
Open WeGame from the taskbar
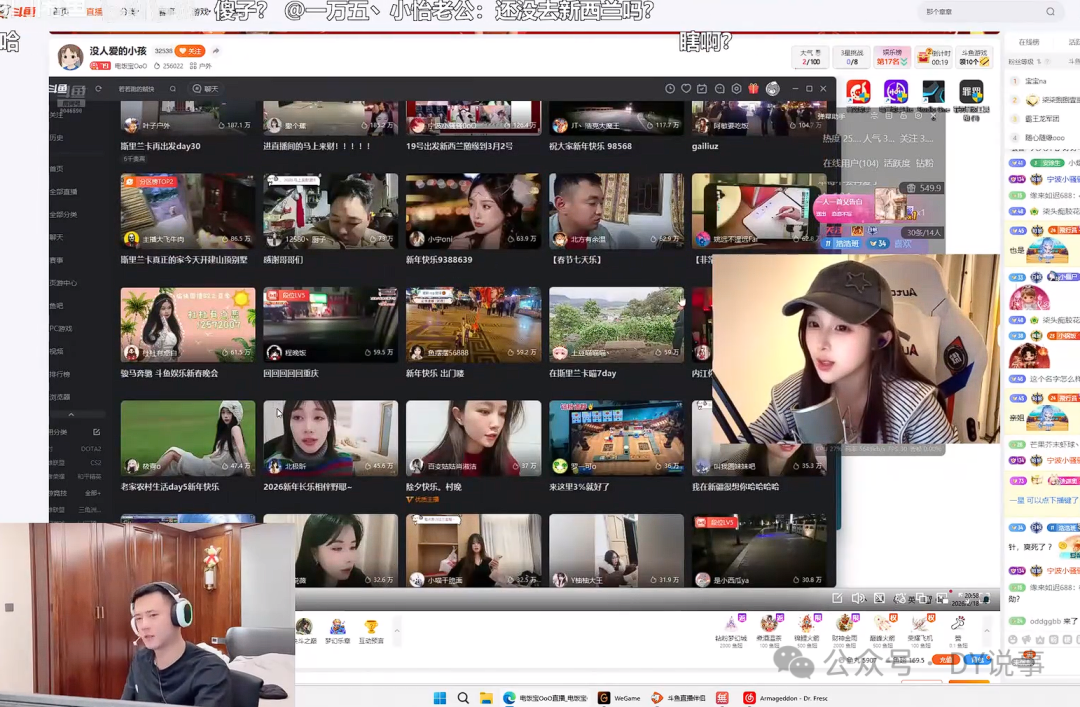coord(619,698)
